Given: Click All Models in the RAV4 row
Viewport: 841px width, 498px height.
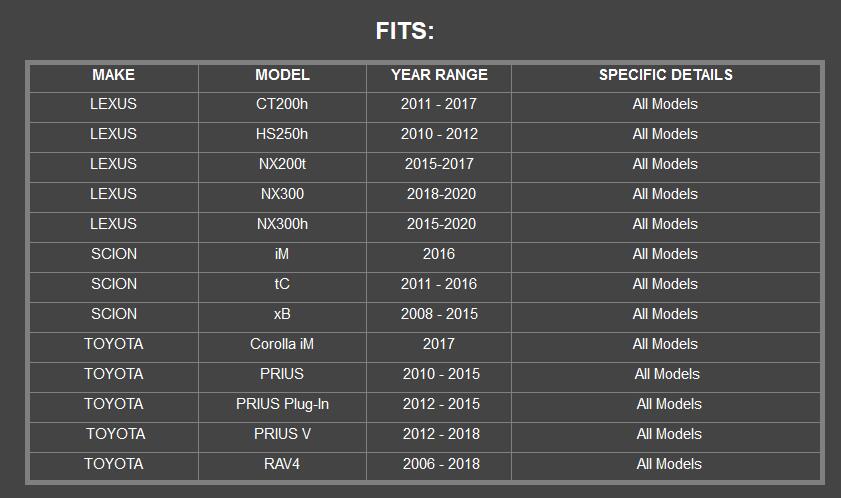Looking at the screenshot, I should click(669, 464).
